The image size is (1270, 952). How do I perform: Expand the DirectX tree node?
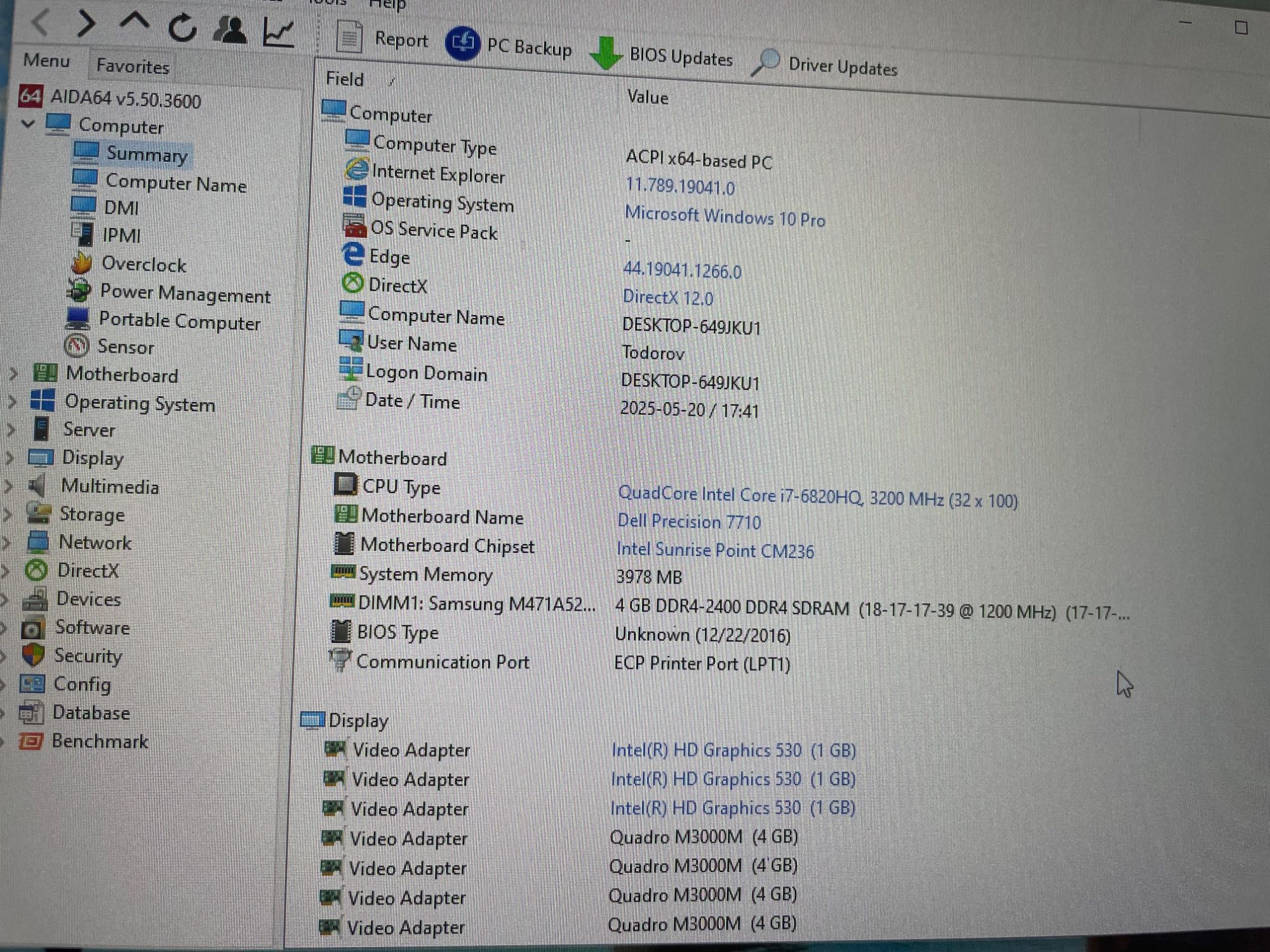coord(5,570)
